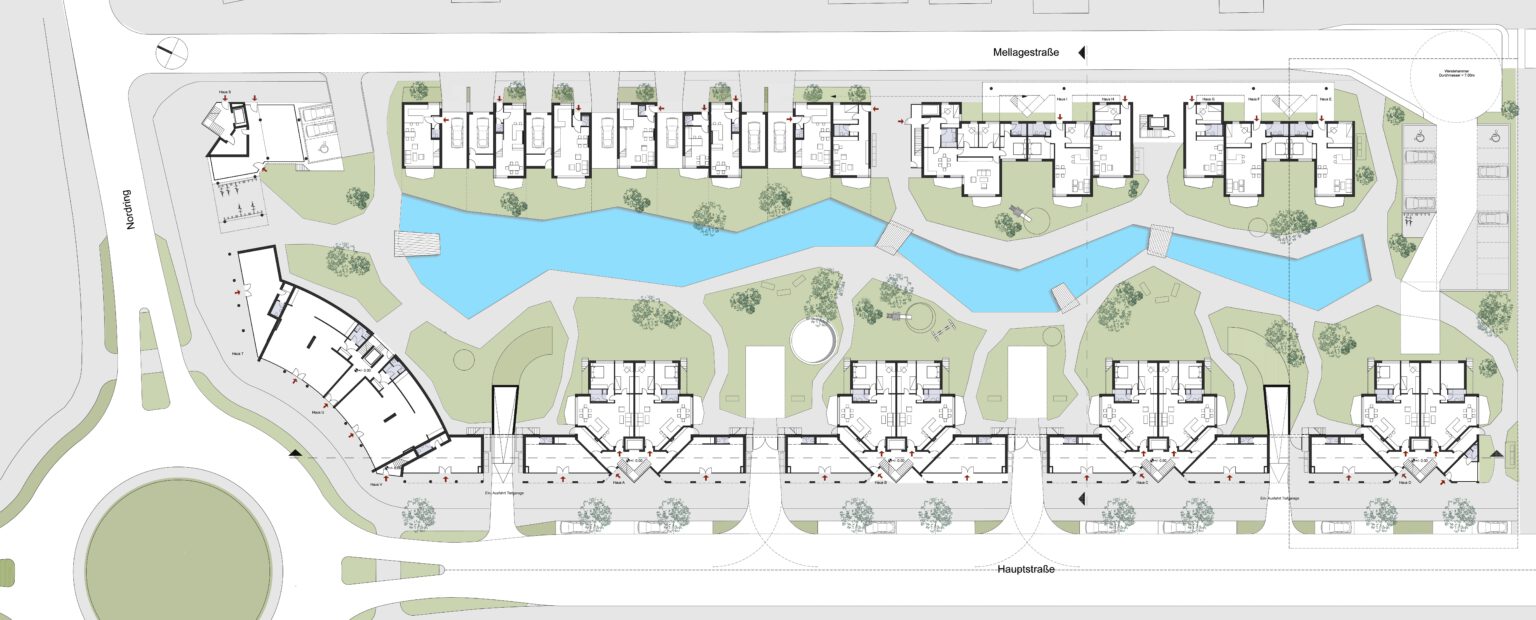Click the white circular structure in the courtyard
Image resolution: width=1536 pixels, height=620 pixels.
click(813, 342)
